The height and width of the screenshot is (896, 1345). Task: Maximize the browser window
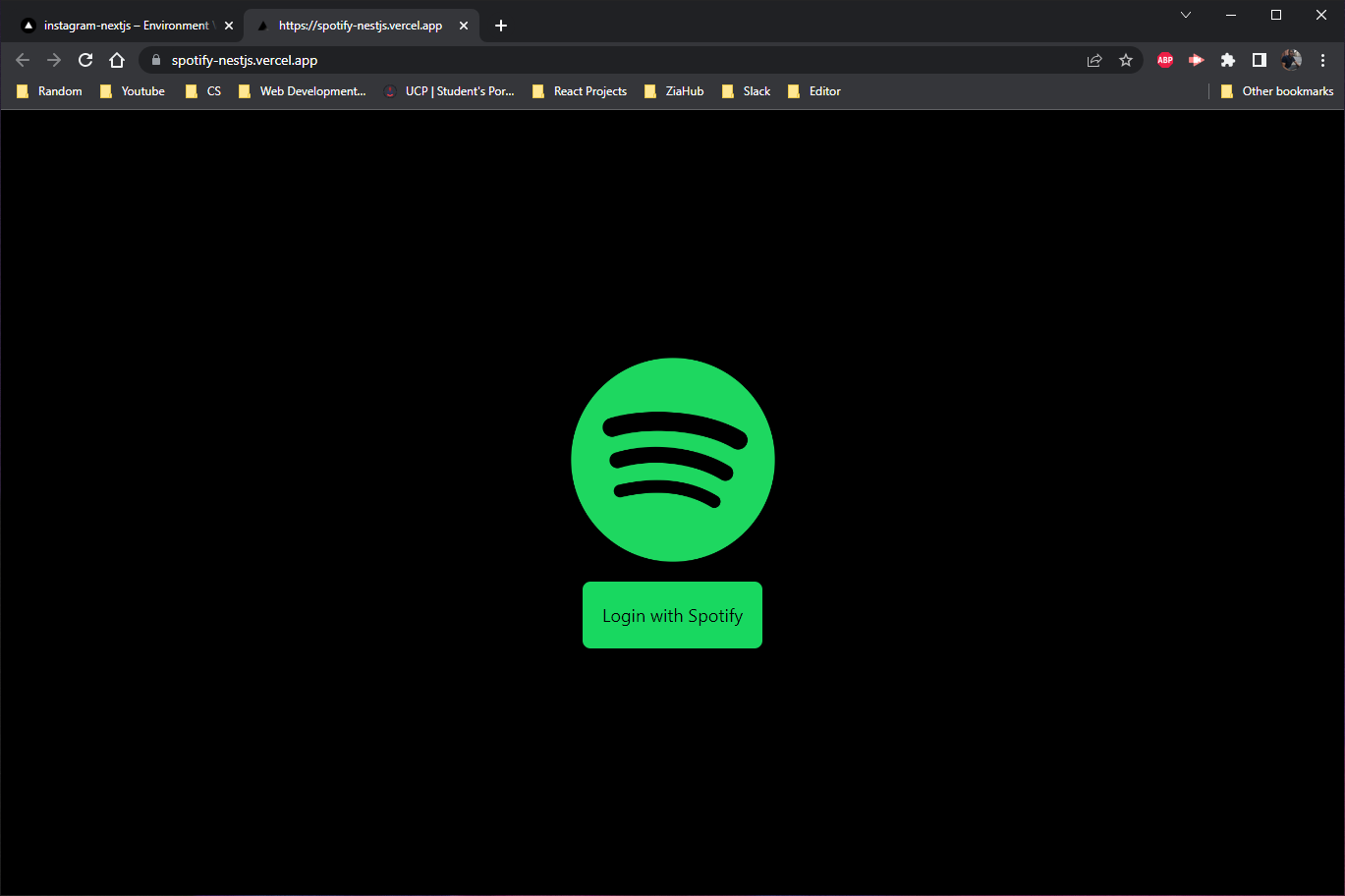pos(1276,15)
